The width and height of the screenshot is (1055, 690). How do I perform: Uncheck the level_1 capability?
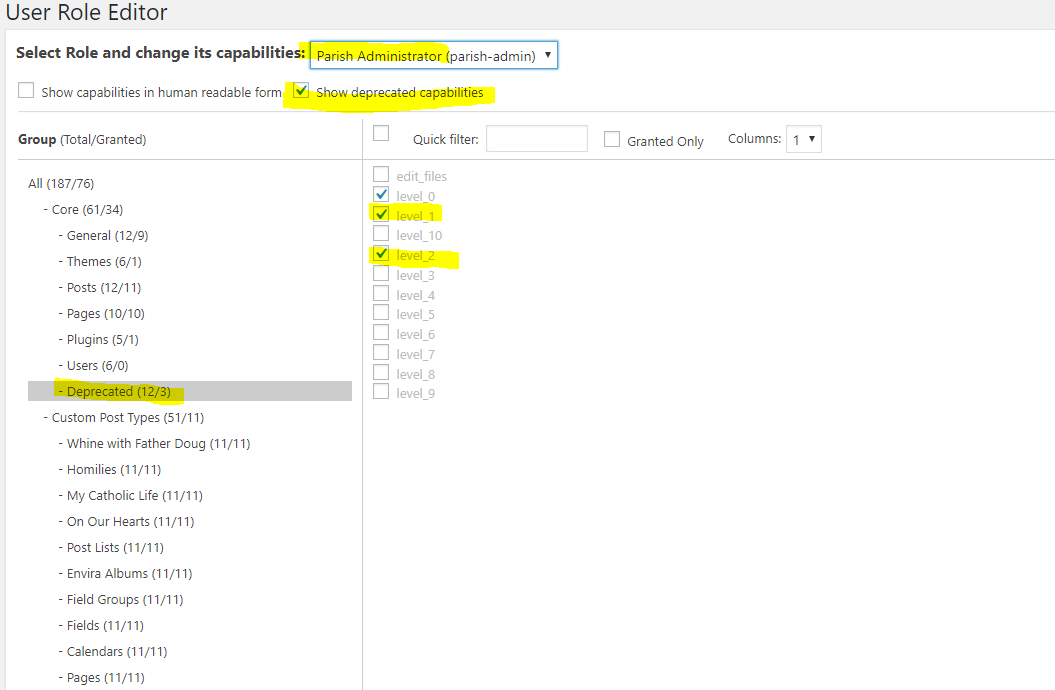(x=381, y=214)
